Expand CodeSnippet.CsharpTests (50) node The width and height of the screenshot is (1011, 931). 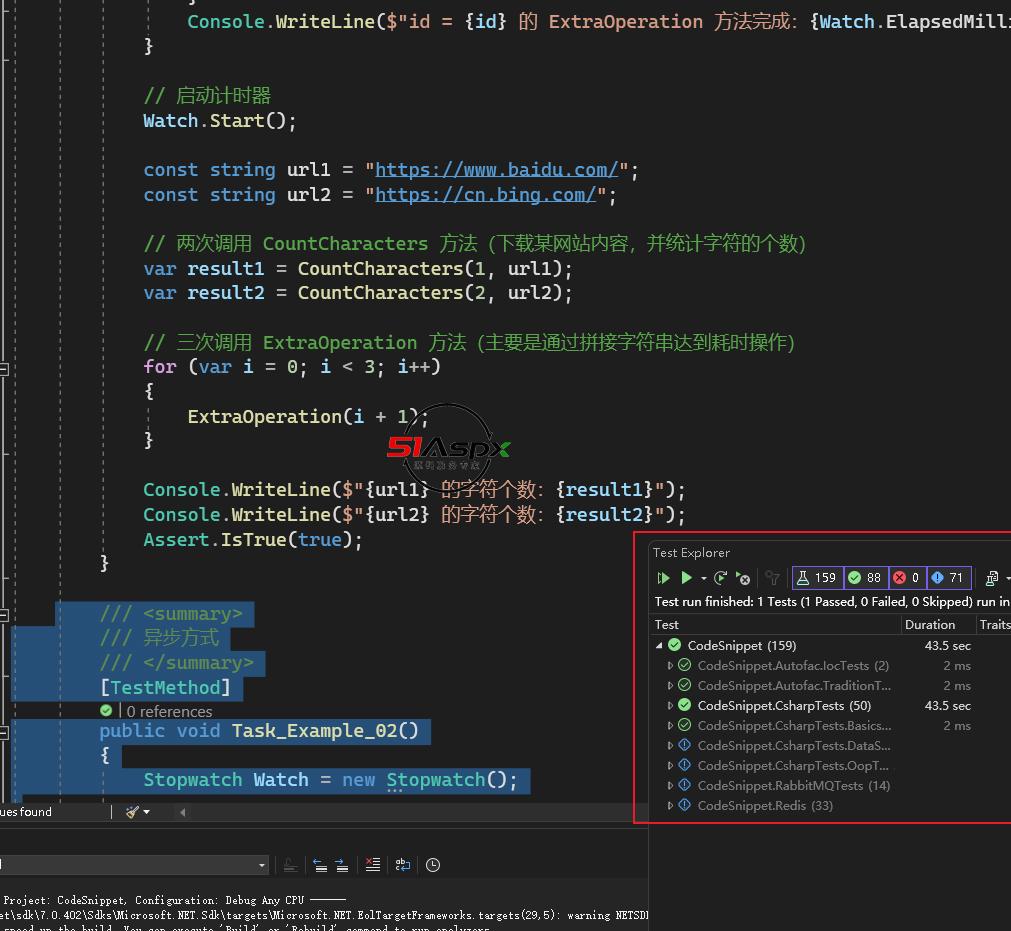[x=670, y=706]
